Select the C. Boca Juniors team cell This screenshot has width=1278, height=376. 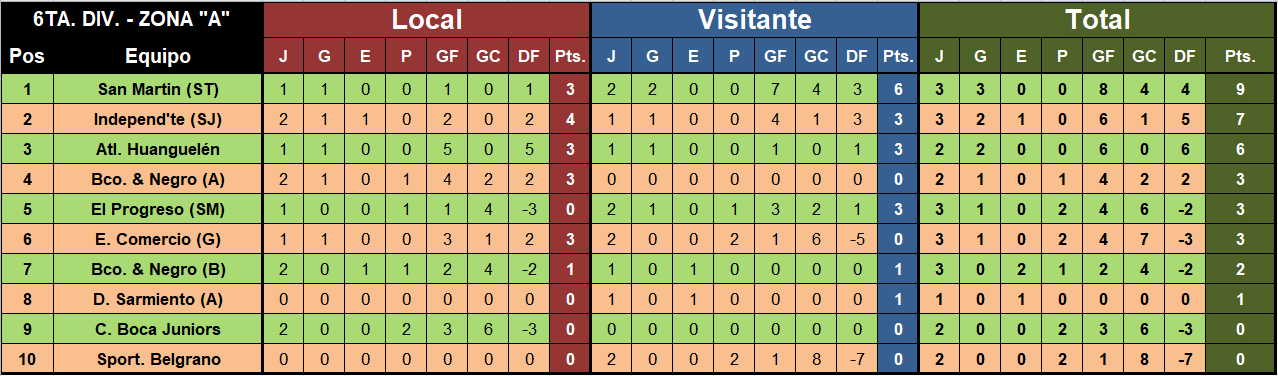point(158,329)
